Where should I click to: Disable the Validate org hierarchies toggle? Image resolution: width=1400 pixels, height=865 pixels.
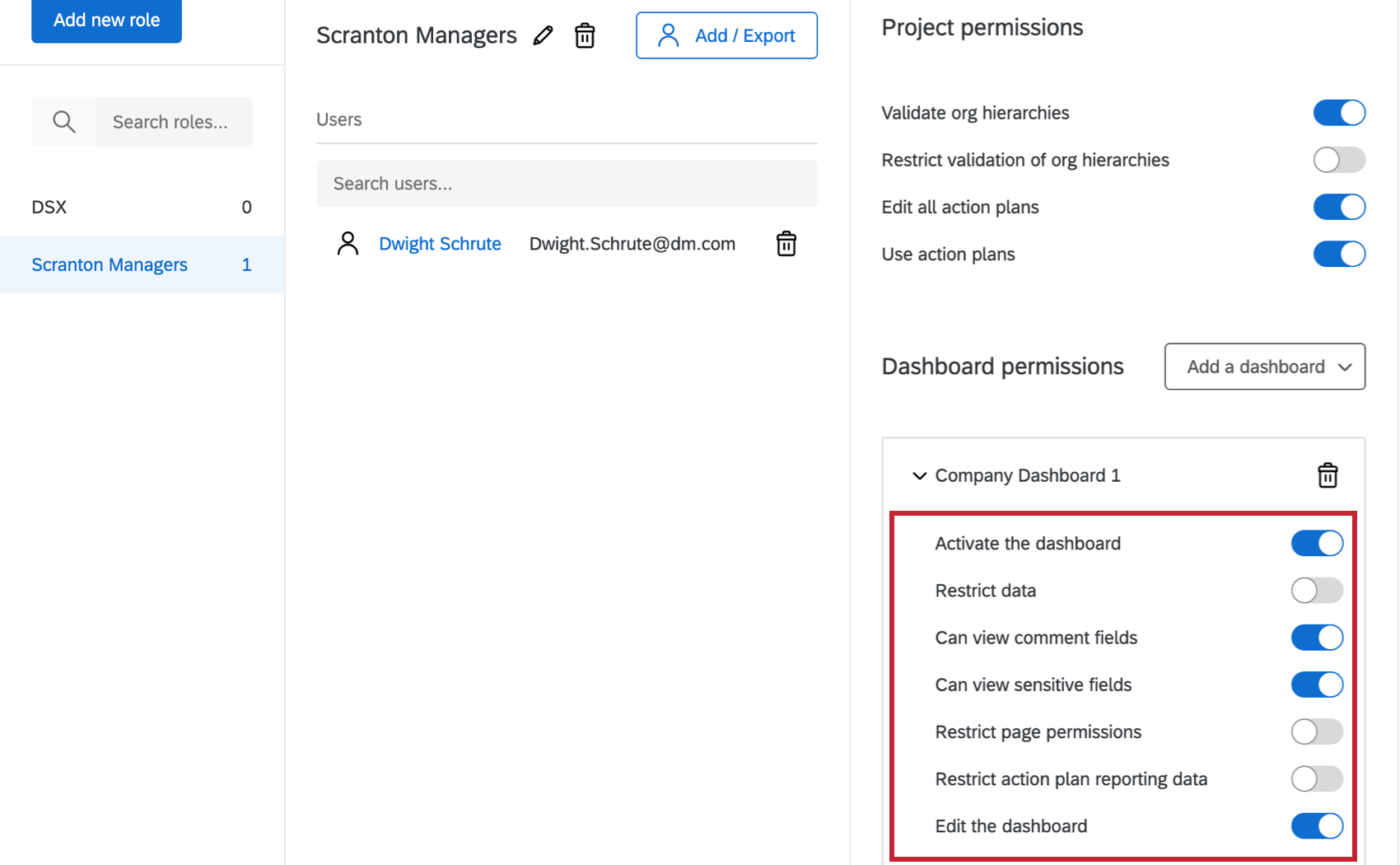pos(1338,113)
